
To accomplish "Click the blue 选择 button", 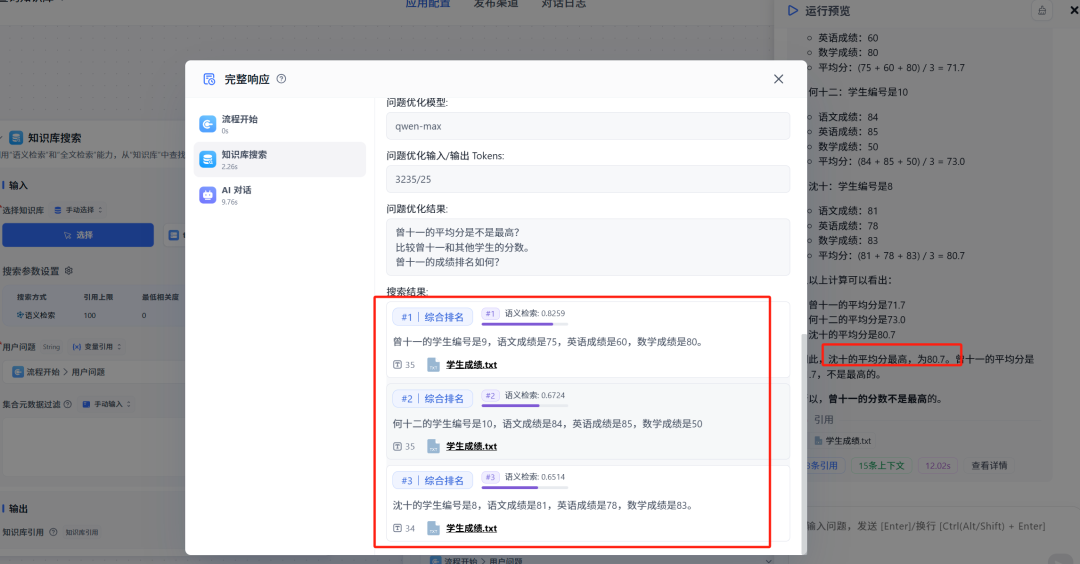I will [x=78, y=235].
